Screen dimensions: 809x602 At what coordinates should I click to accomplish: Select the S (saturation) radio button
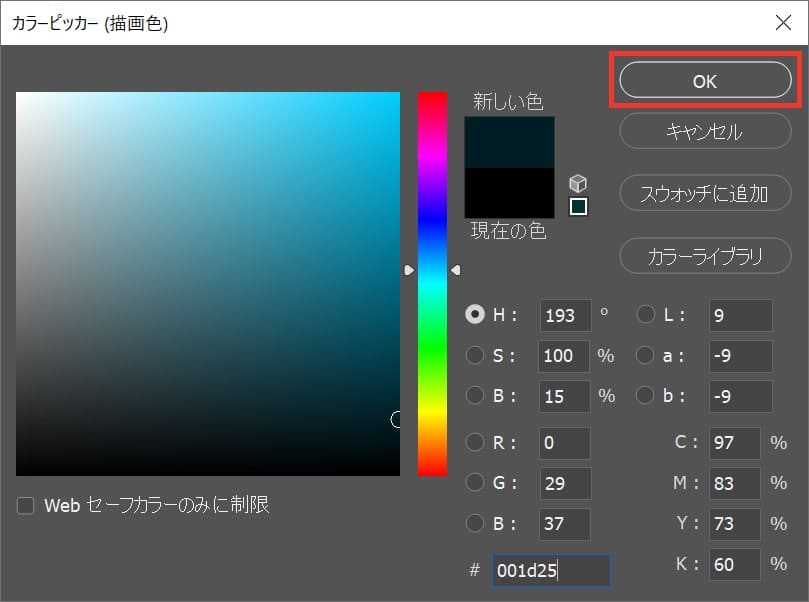click(x=475, y=355)
